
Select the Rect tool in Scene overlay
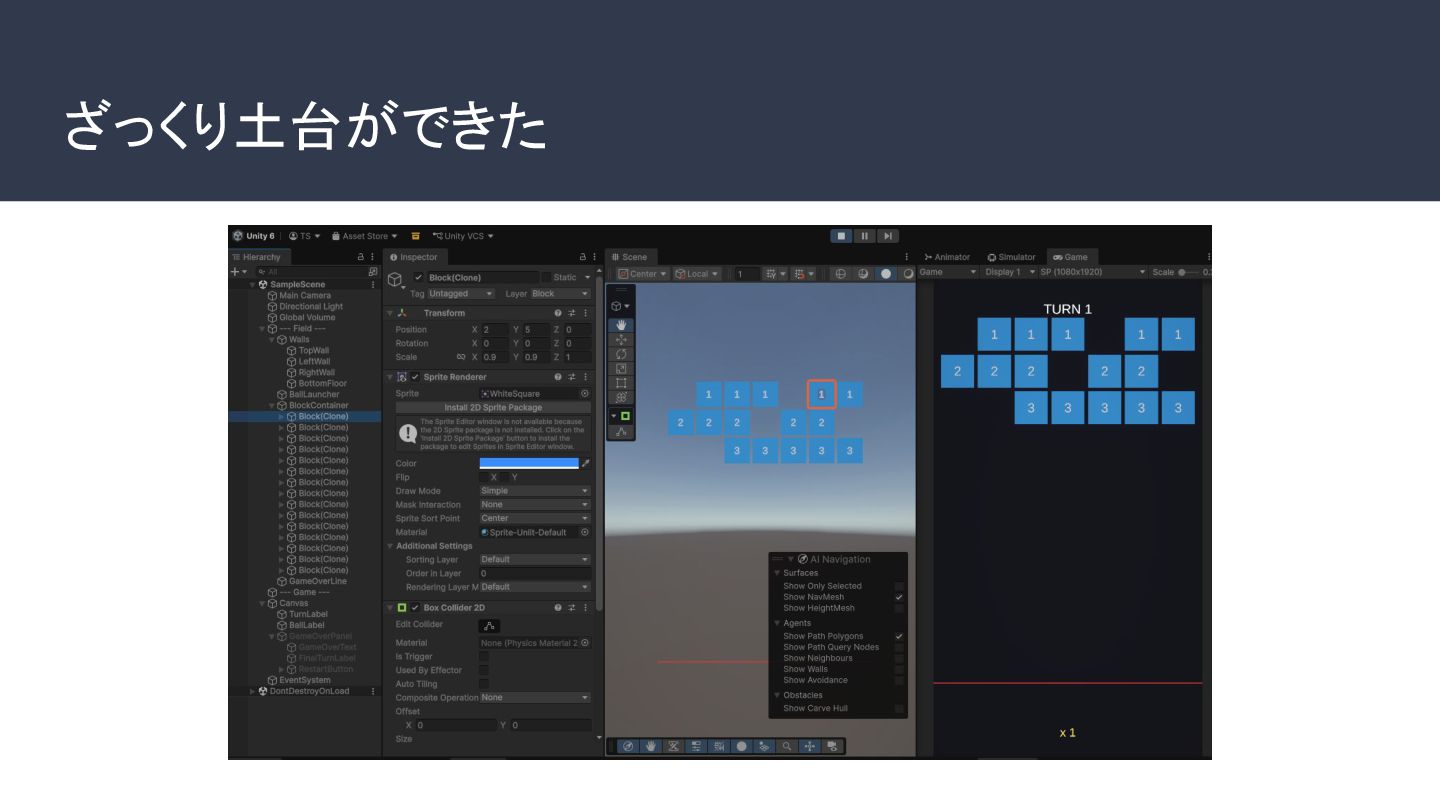point(621,383)
